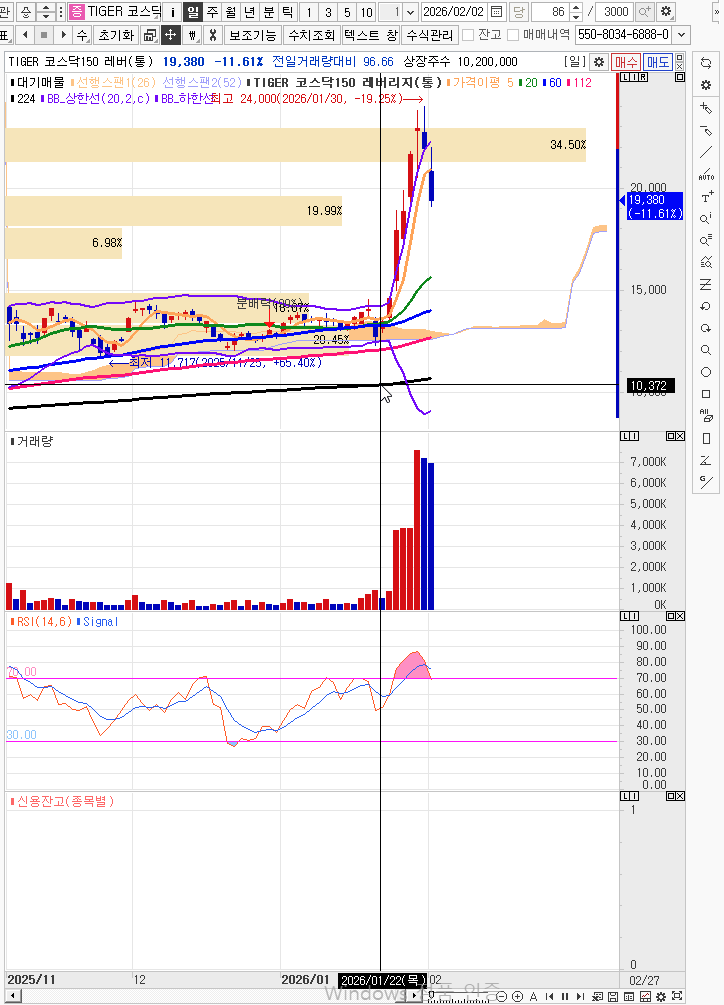
Task: Click the AUTO trendline tool
Action: pyautogui.click(x=707, y=174)
